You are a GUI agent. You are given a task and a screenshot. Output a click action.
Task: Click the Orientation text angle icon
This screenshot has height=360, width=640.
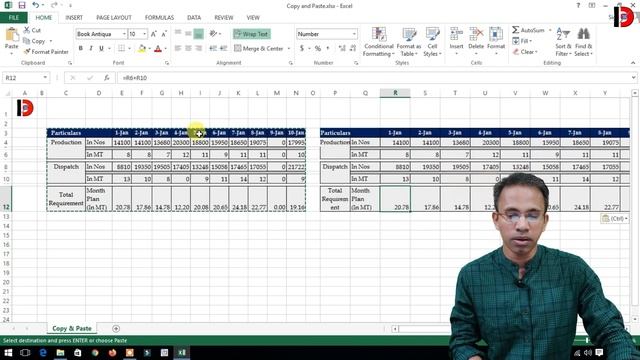pyautogui.click(x=213, y=34)
